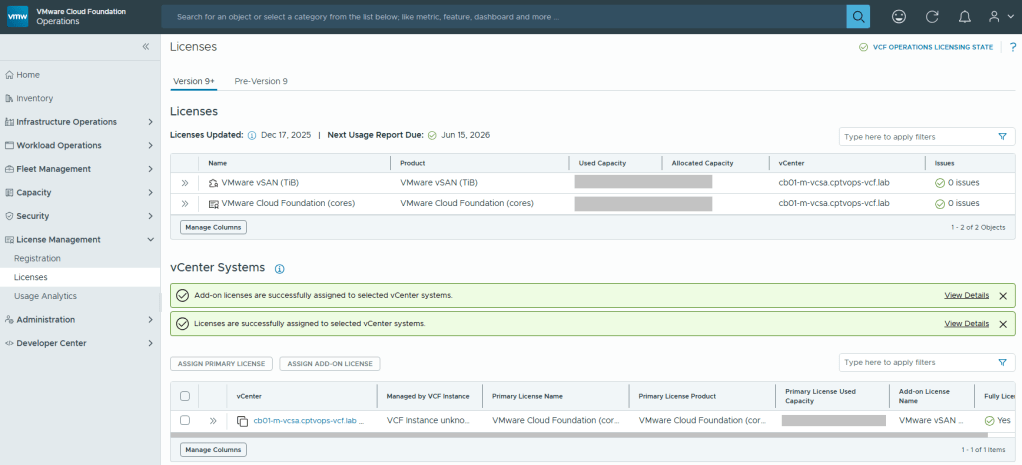Click the search magnifier icon

(858, 17)
